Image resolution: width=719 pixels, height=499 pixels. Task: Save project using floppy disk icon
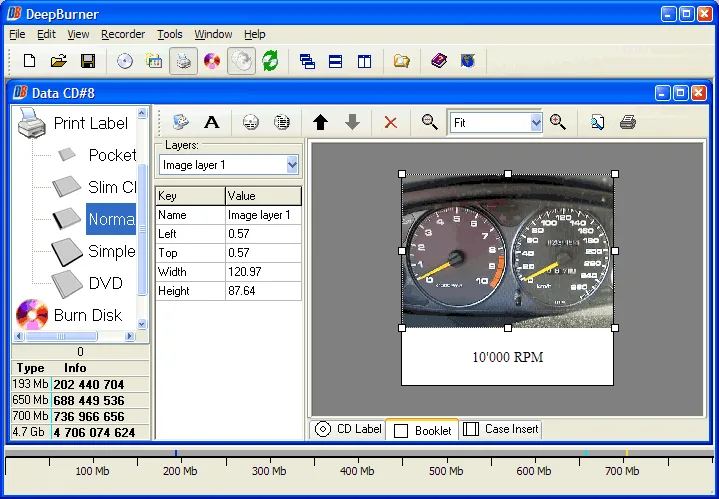click(x=88, y=61)
